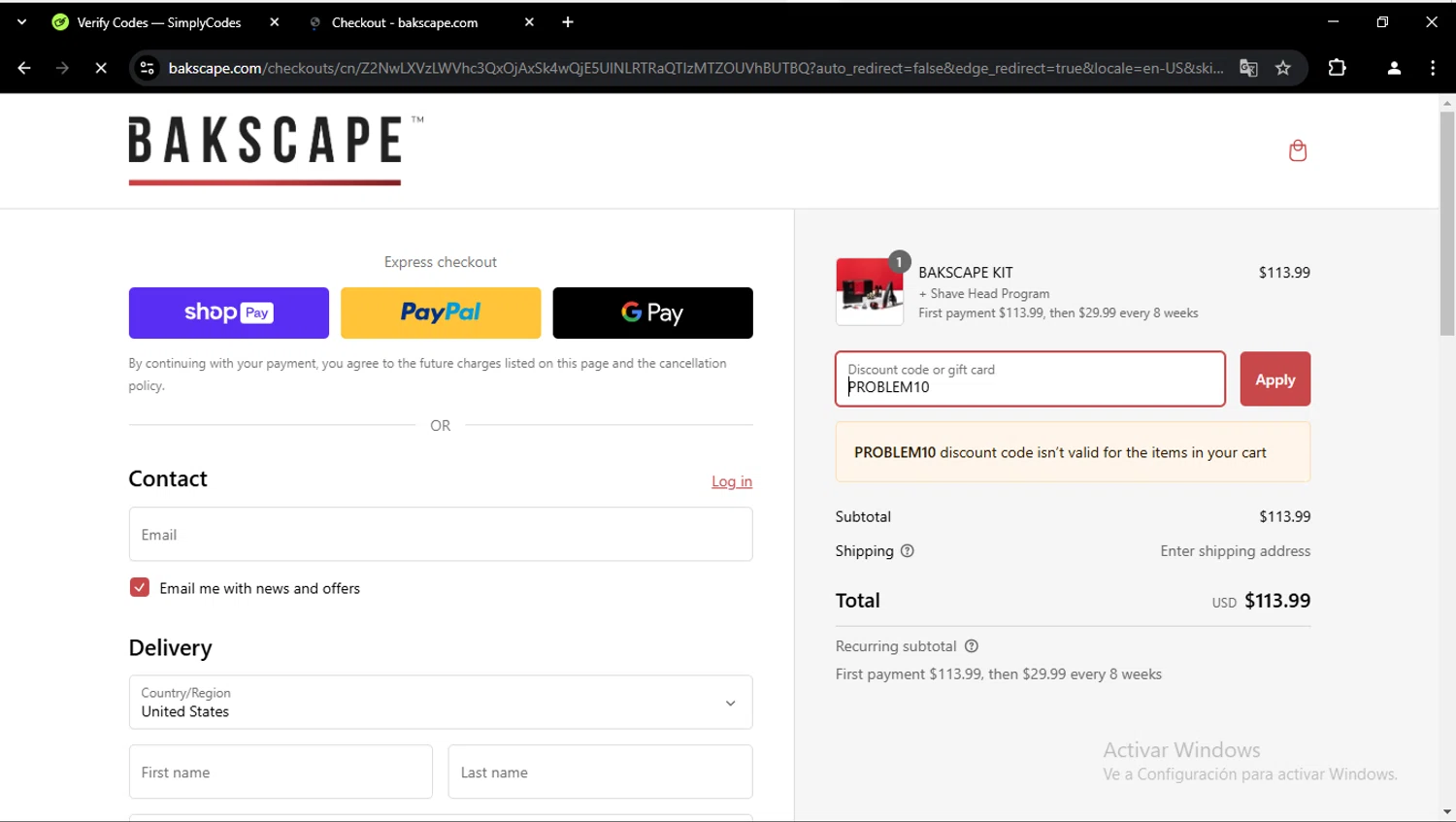Open tab search dropdown arrow
The width and height of the screenshot is (1456, 822).
click(x=21, y=22)
